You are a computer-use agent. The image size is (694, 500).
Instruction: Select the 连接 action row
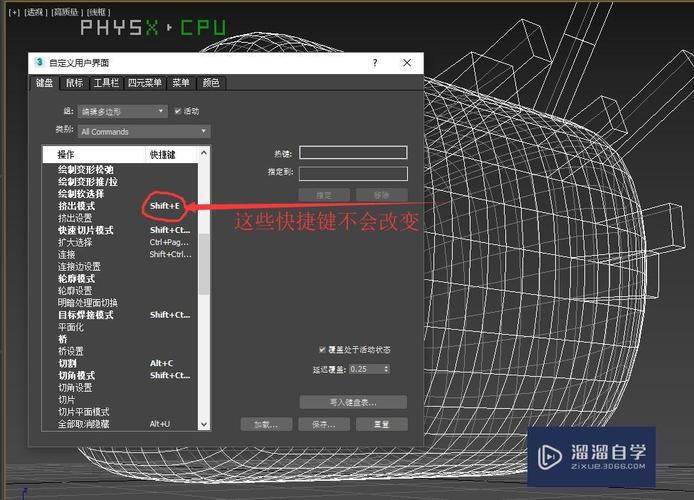[120, 254]
